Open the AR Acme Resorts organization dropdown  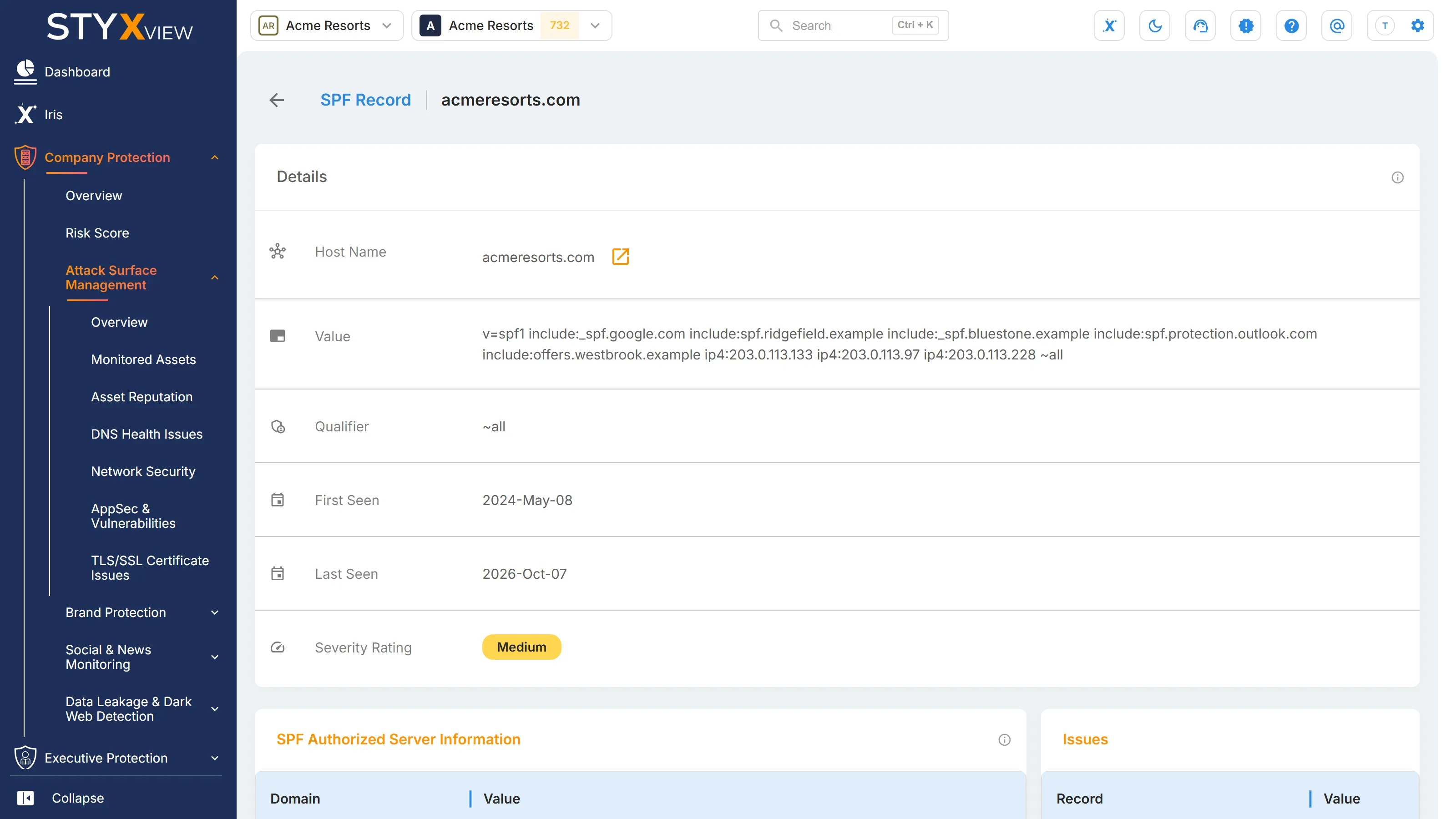coord(327,25)
